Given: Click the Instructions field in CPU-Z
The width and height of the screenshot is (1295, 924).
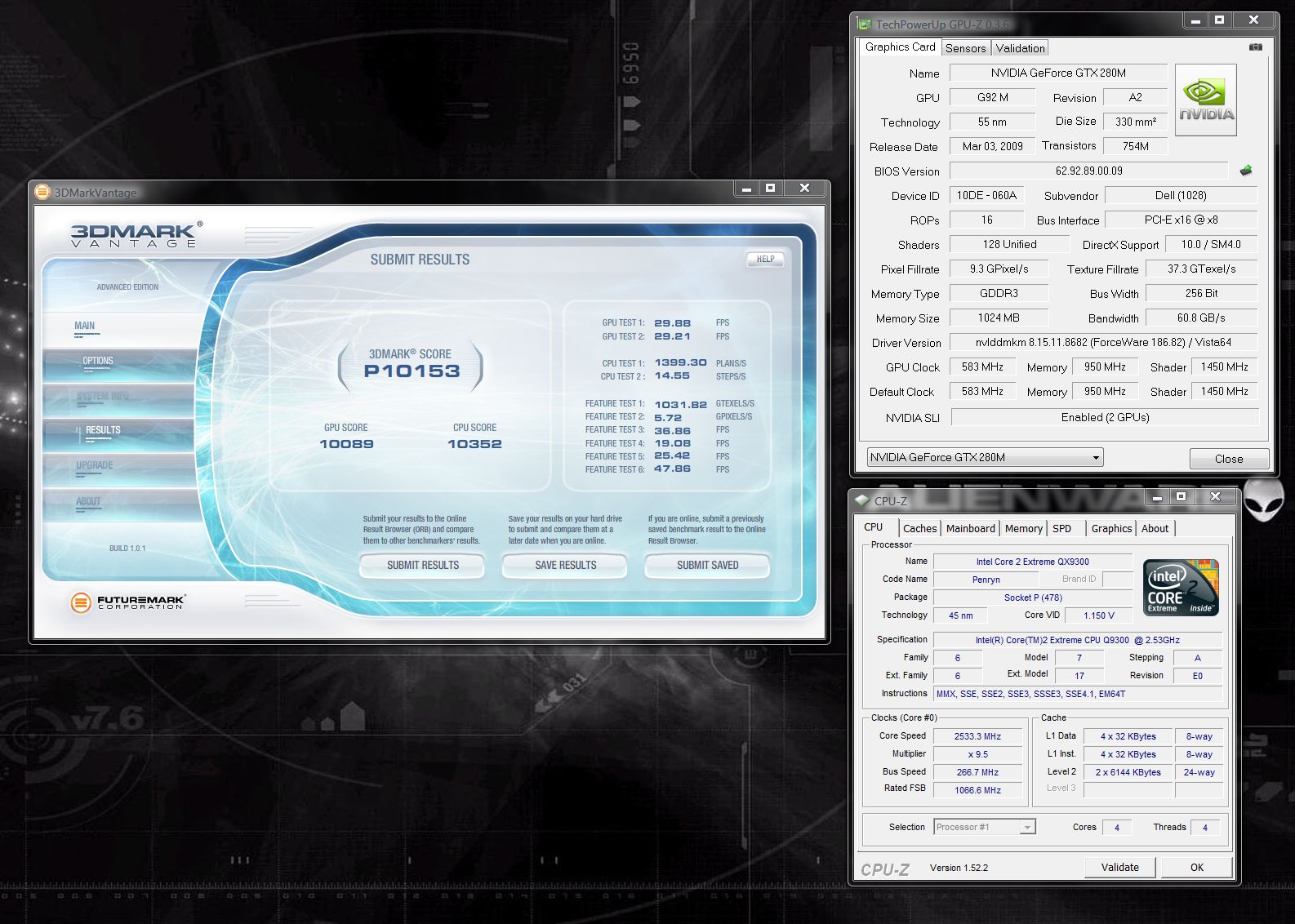Looking at the screenshot, I should click(1077, 694).
